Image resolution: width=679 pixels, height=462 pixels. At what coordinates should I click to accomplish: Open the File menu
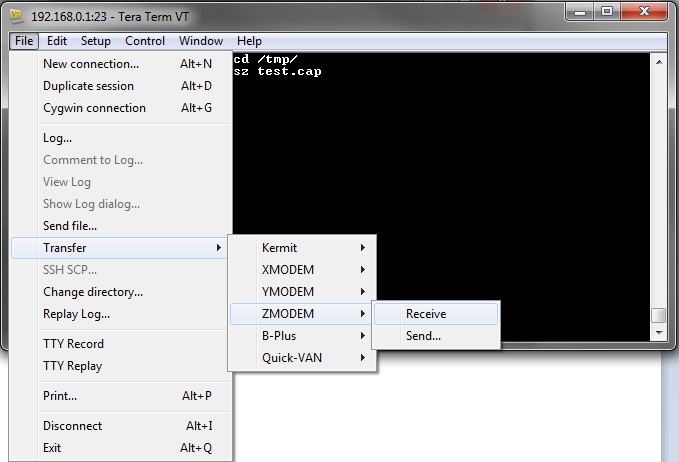(x=24, y=41)
